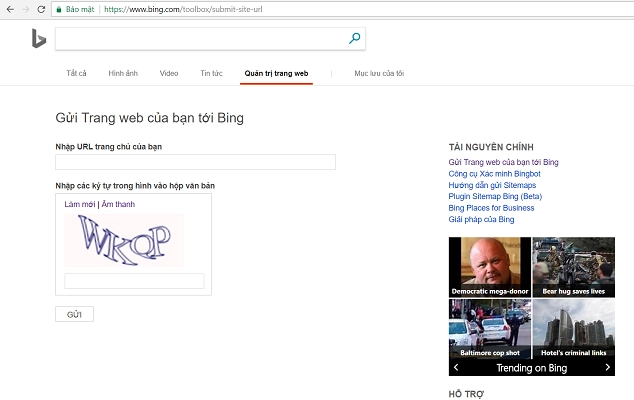Open the Bing logo home link
The image size is (634, 400).
click(x=39, y=38)
